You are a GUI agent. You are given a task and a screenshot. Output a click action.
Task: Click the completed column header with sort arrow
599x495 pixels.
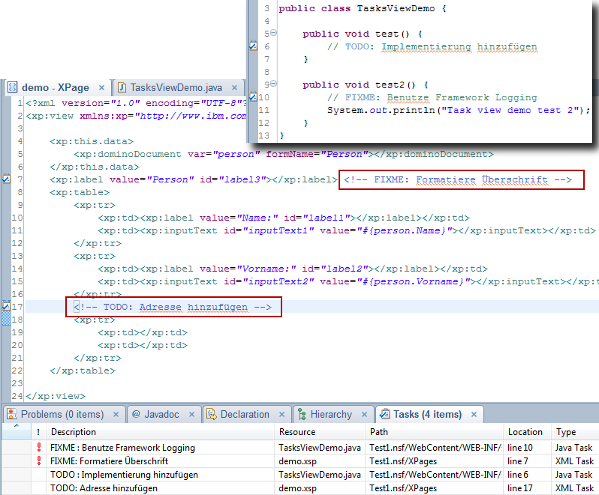[x=16, y=432]
